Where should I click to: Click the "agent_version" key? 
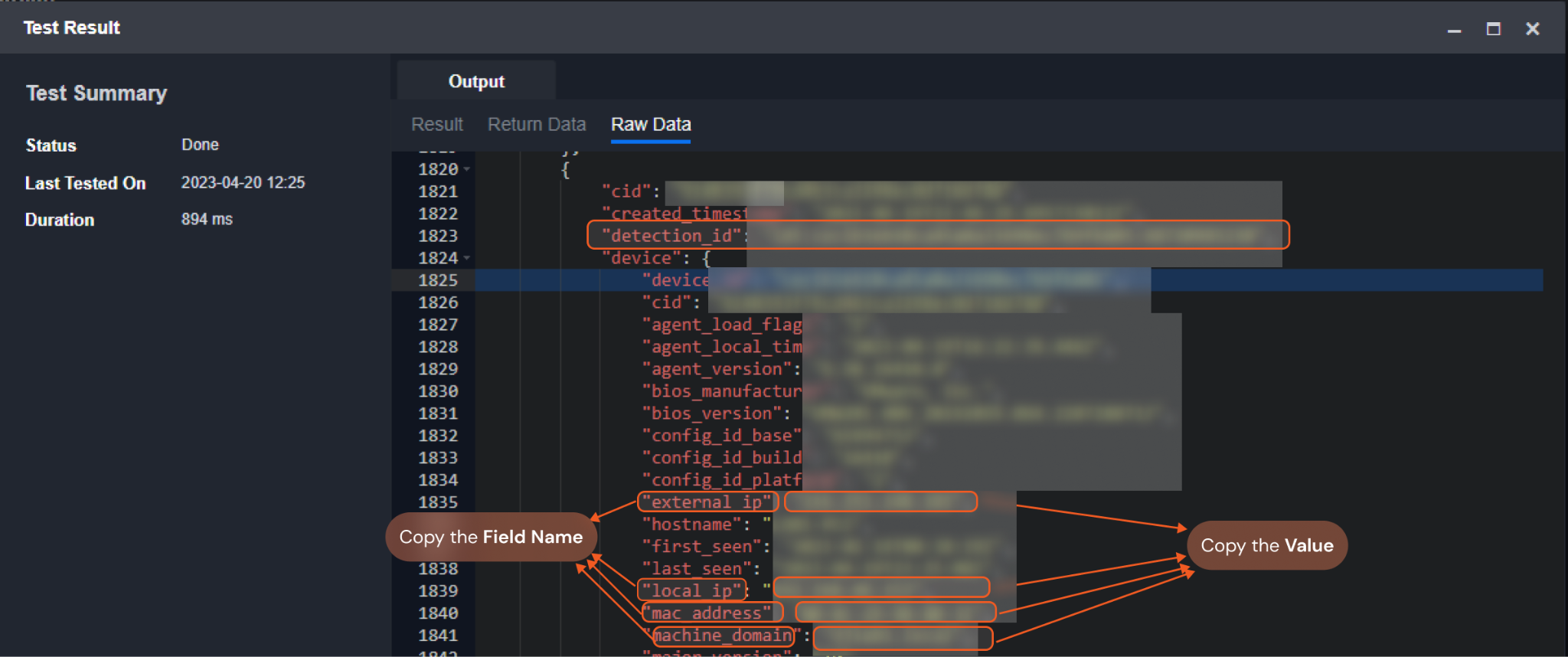tap(717, 369)
